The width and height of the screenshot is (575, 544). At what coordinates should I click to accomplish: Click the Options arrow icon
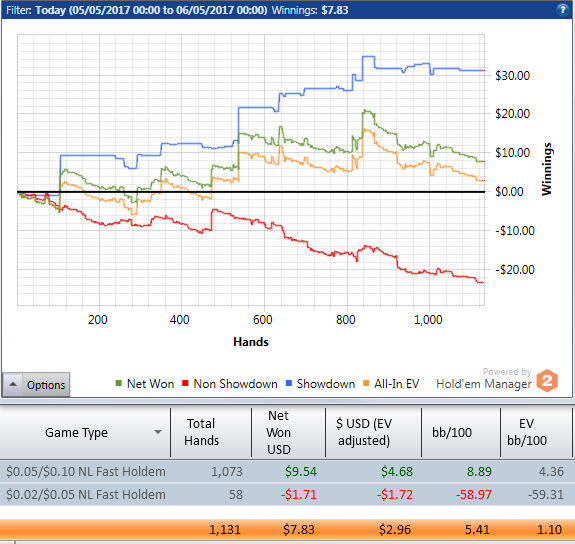point(13,384)
